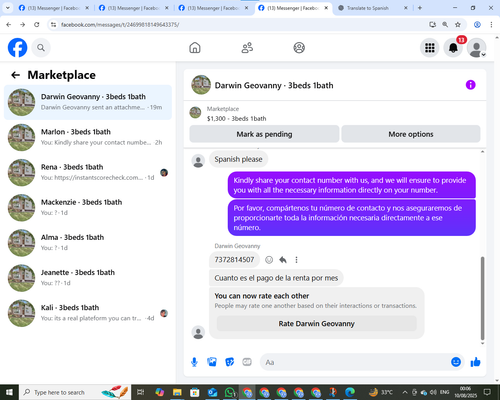Click Mark as pending button
This screenshot has height=400, width=500.
coord(264,134)
